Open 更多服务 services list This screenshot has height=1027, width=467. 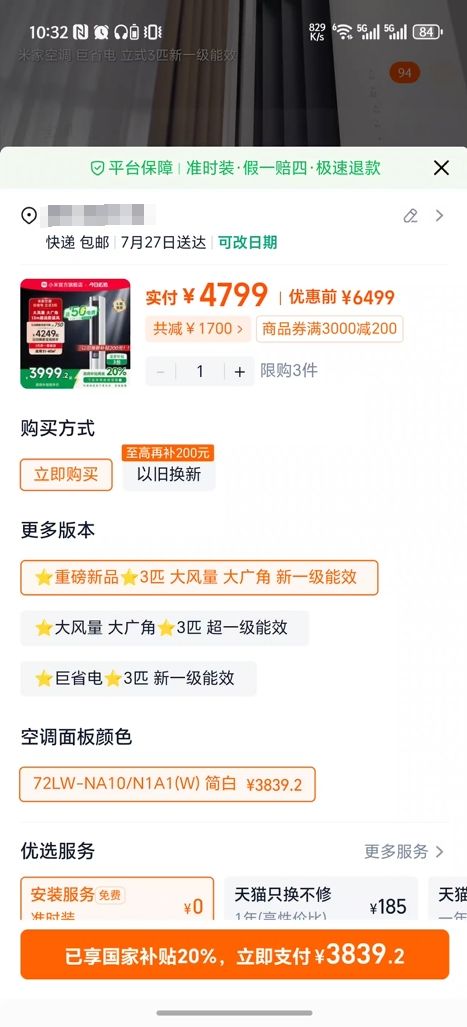[404, 851]
